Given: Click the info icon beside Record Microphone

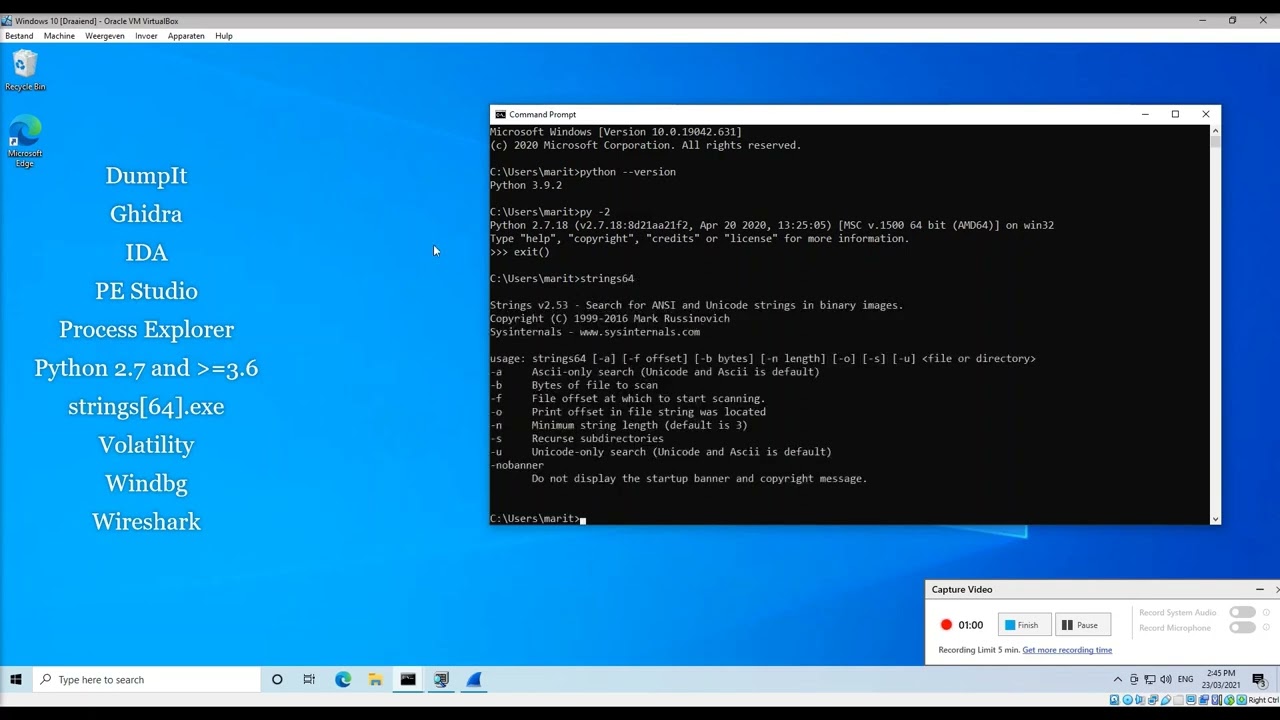Looking at the screenshot, I should (1266, 628).
